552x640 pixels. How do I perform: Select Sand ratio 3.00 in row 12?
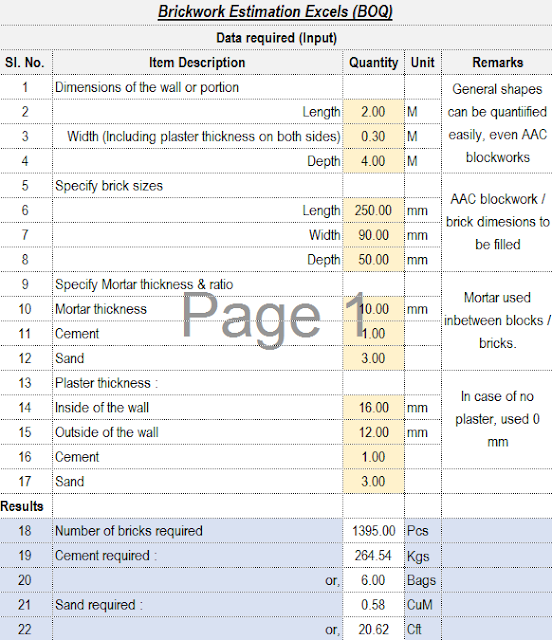[374, 358]
